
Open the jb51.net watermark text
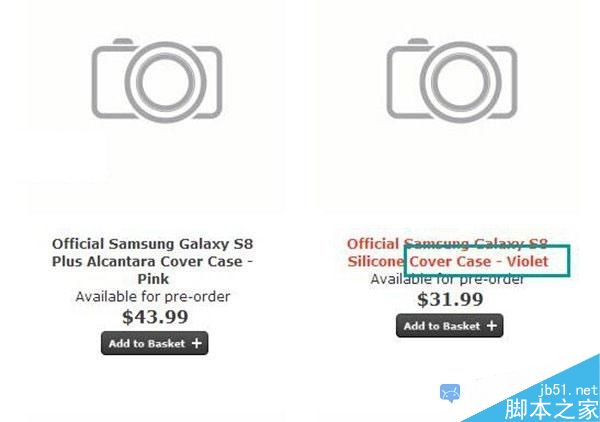click(568, 390)
